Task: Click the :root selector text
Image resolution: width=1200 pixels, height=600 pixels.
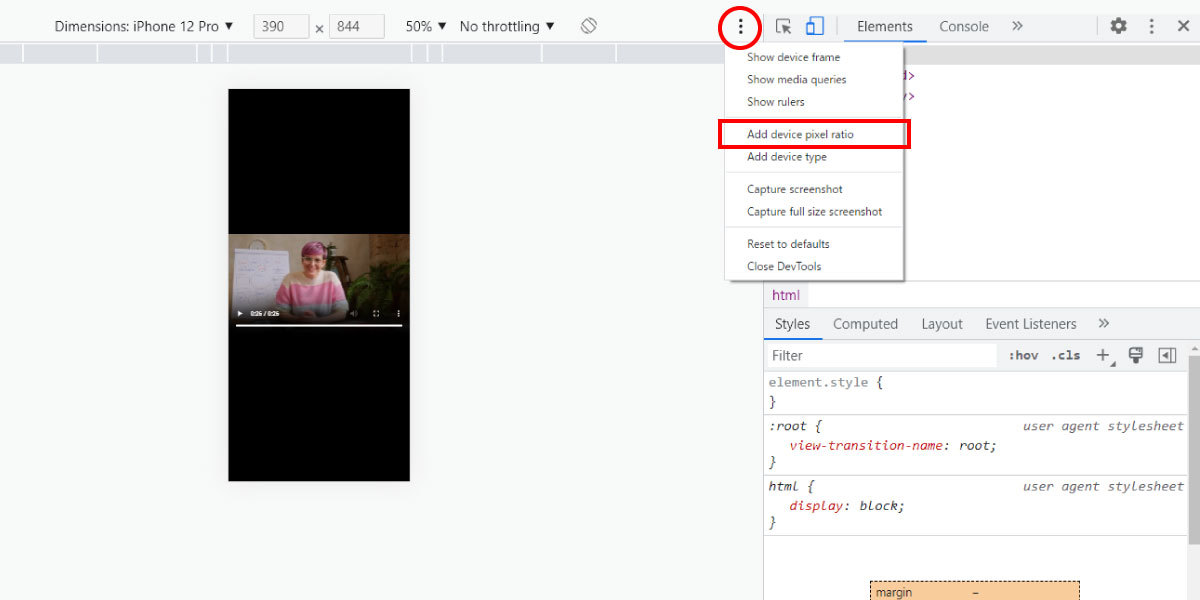Action: [x=789, y=425]
